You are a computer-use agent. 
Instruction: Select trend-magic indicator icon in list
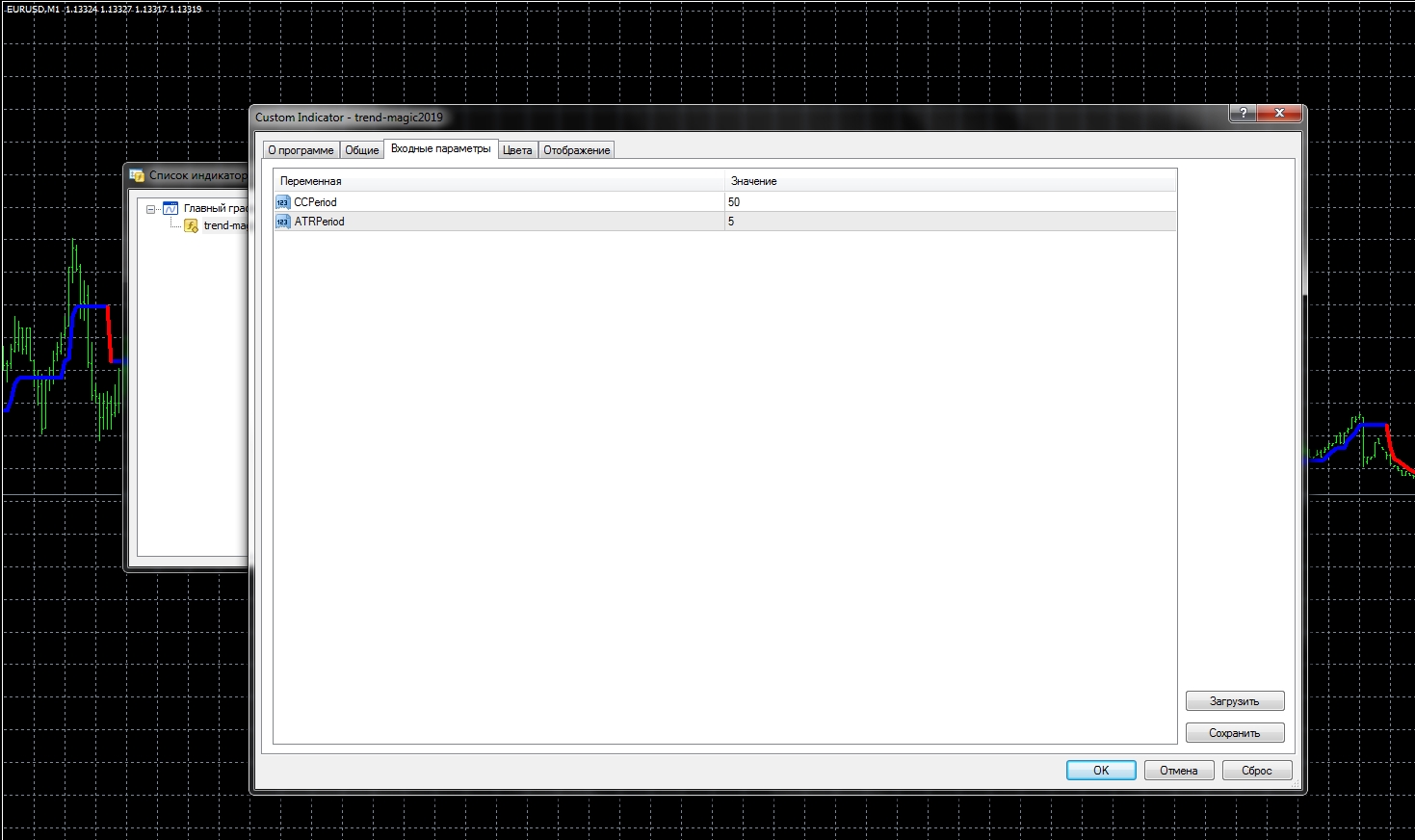(191, 225)
